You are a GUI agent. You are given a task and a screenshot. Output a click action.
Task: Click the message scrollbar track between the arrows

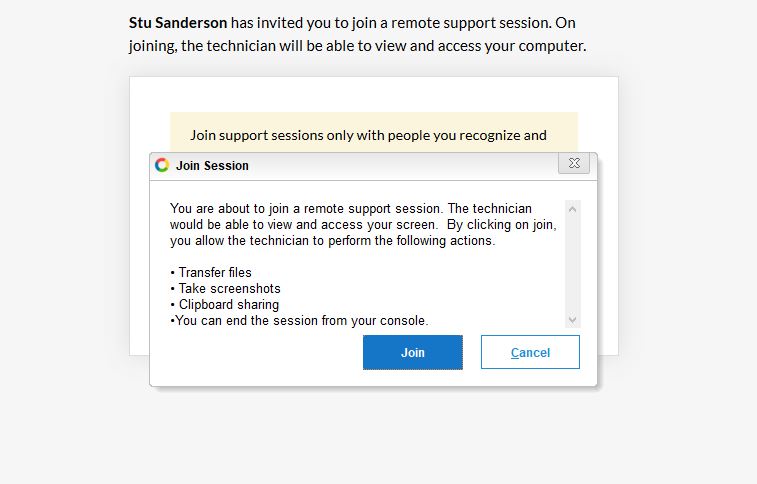(573, 264)
